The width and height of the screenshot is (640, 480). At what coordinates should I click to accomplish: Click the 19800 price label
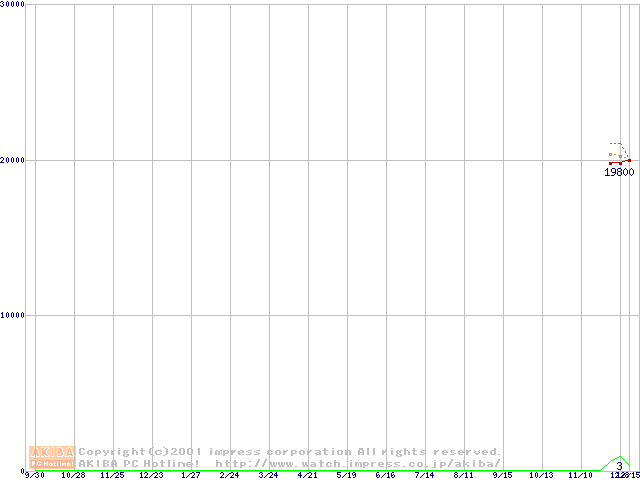coord(619,172)
